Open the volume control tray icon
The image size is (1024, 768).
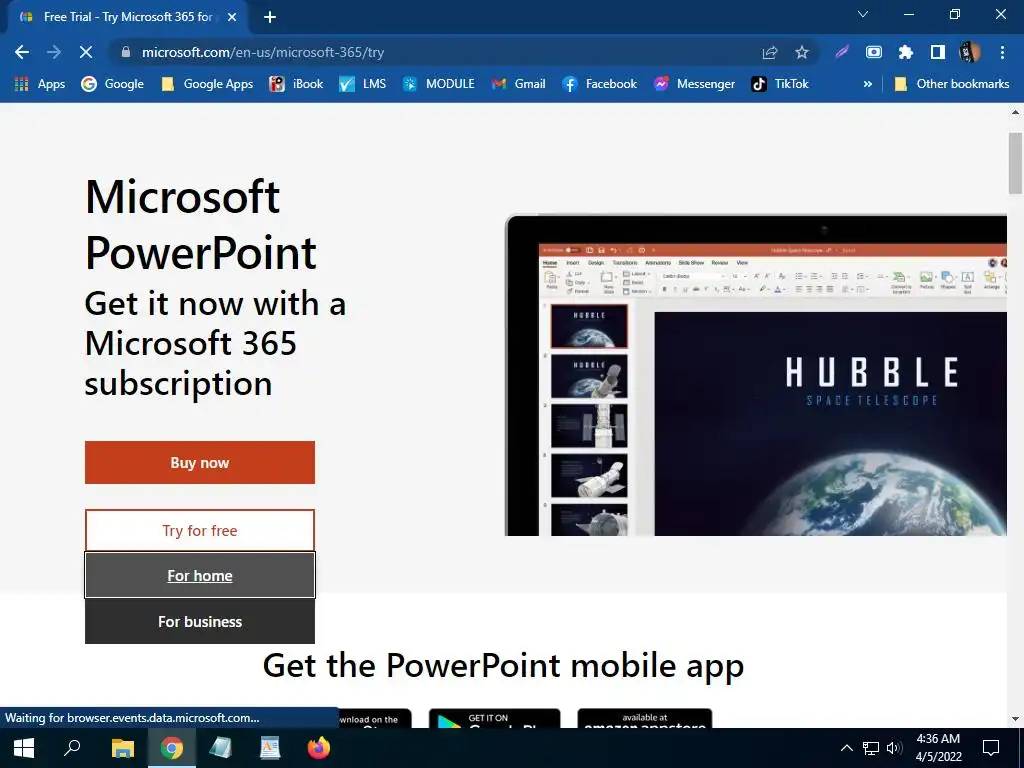pos(894,748)
